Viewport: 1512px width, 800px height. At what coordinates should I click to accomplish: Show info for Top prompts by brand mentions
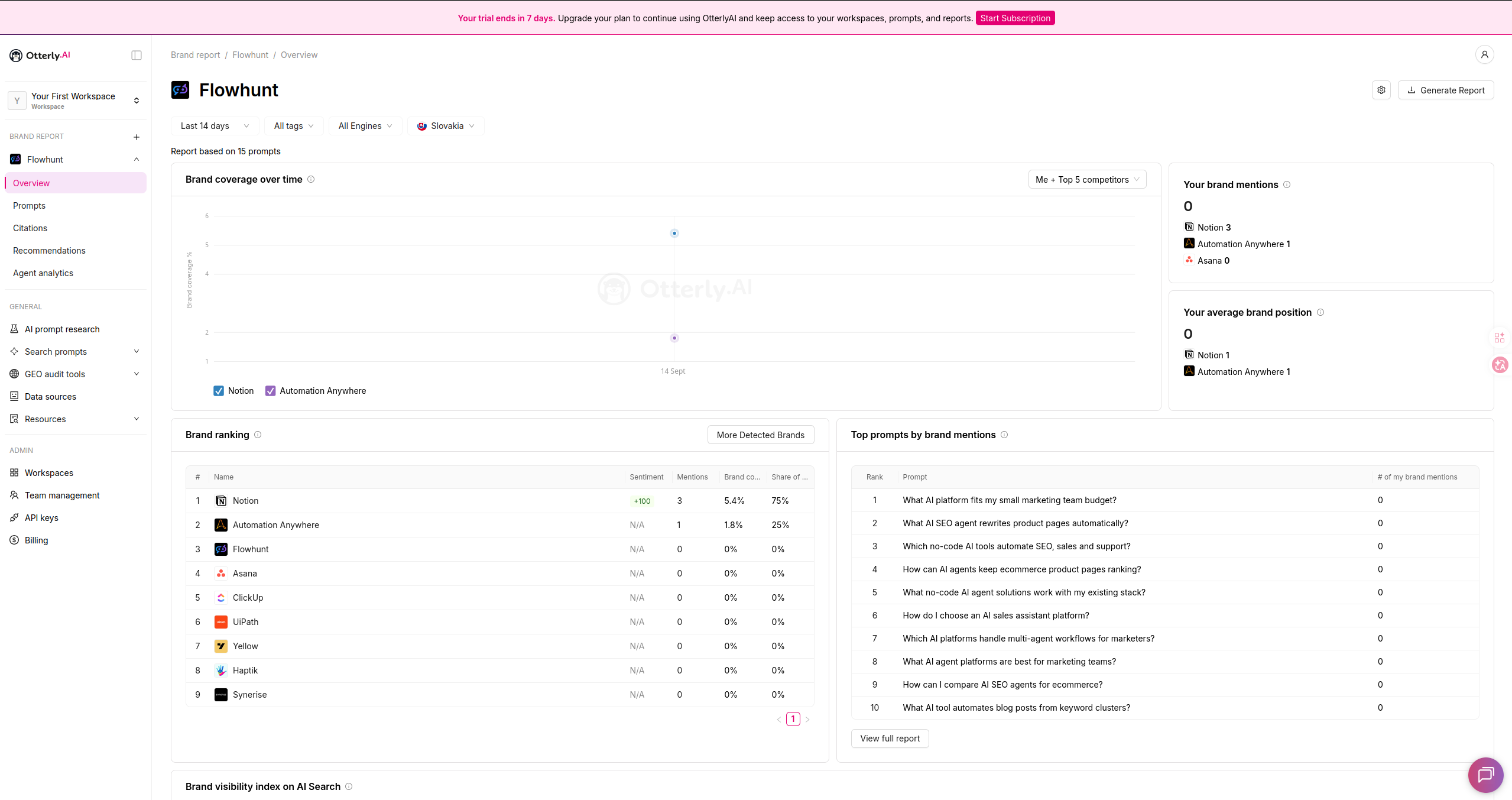point(1004,435)
